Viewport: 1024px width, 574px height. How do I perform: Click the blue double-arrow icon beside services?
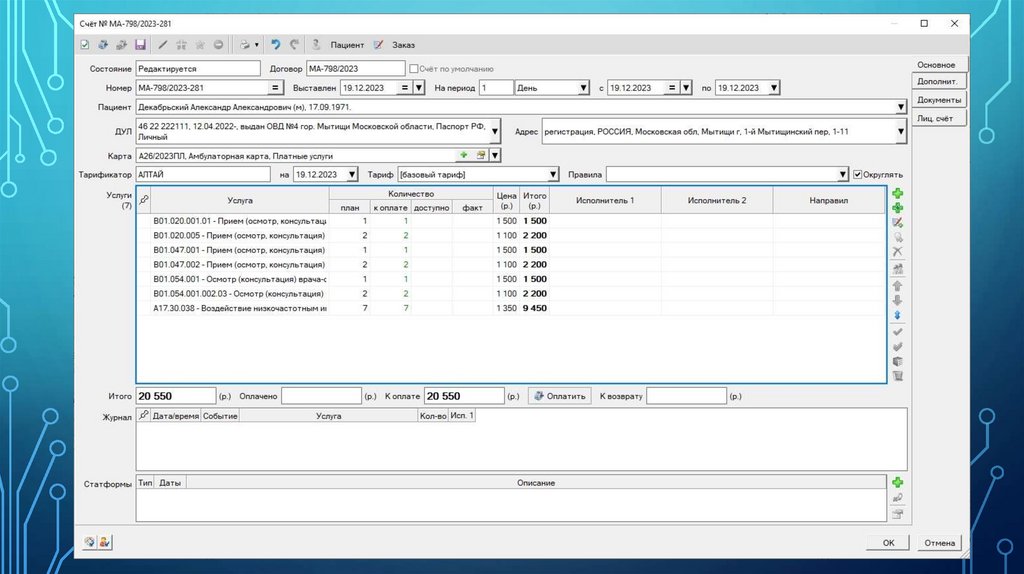point(897,315)
